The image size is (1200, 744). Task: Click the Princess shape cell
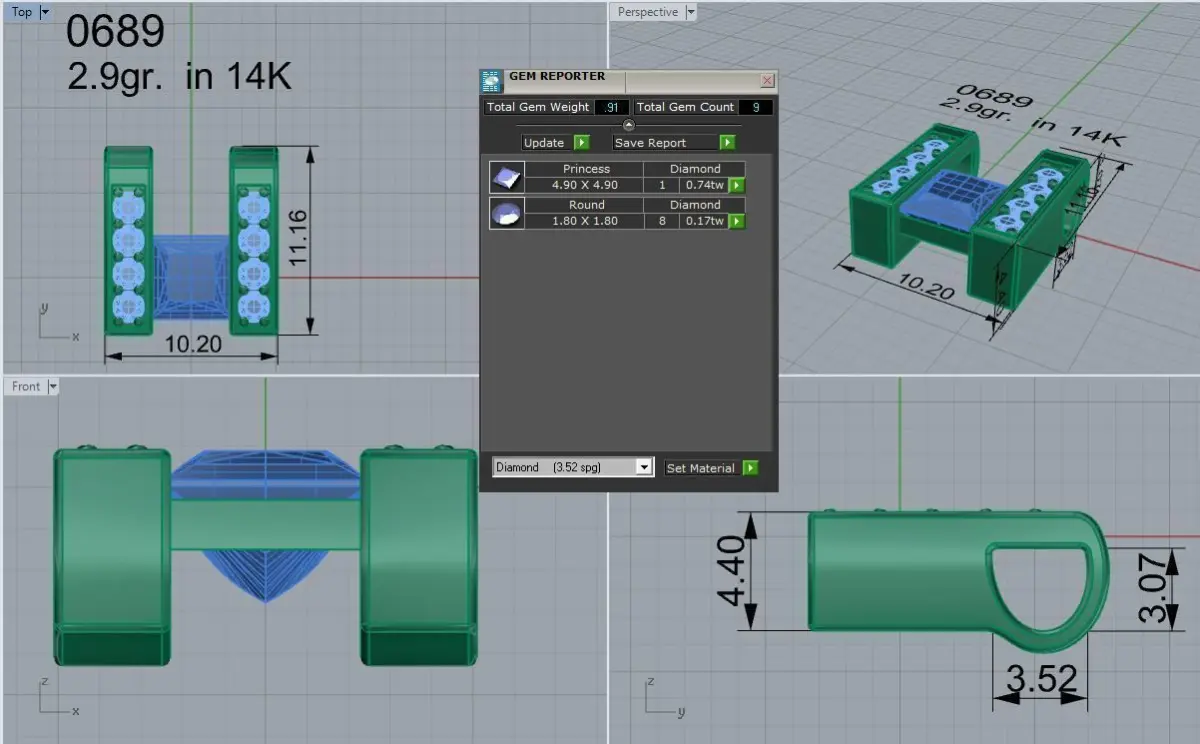coord(586,169)
